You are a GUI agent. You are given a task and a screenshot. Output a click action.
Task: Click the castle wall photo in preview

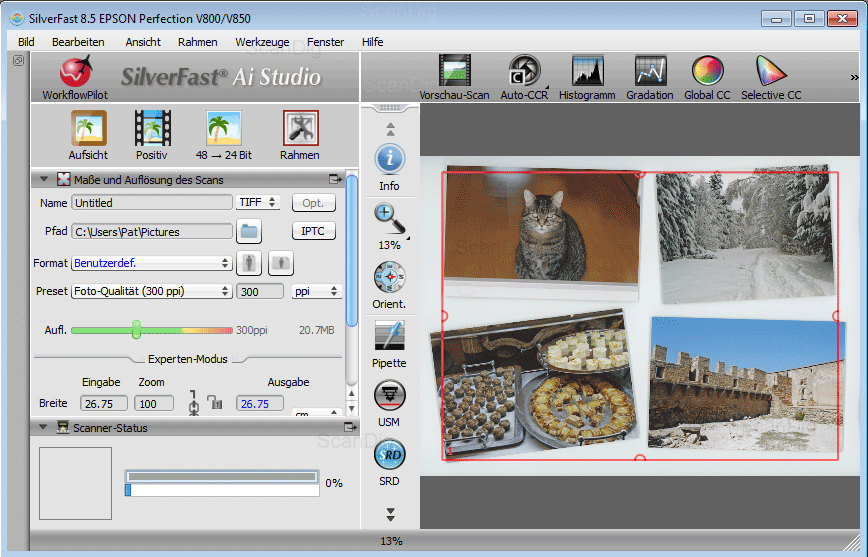click(747, 384)
